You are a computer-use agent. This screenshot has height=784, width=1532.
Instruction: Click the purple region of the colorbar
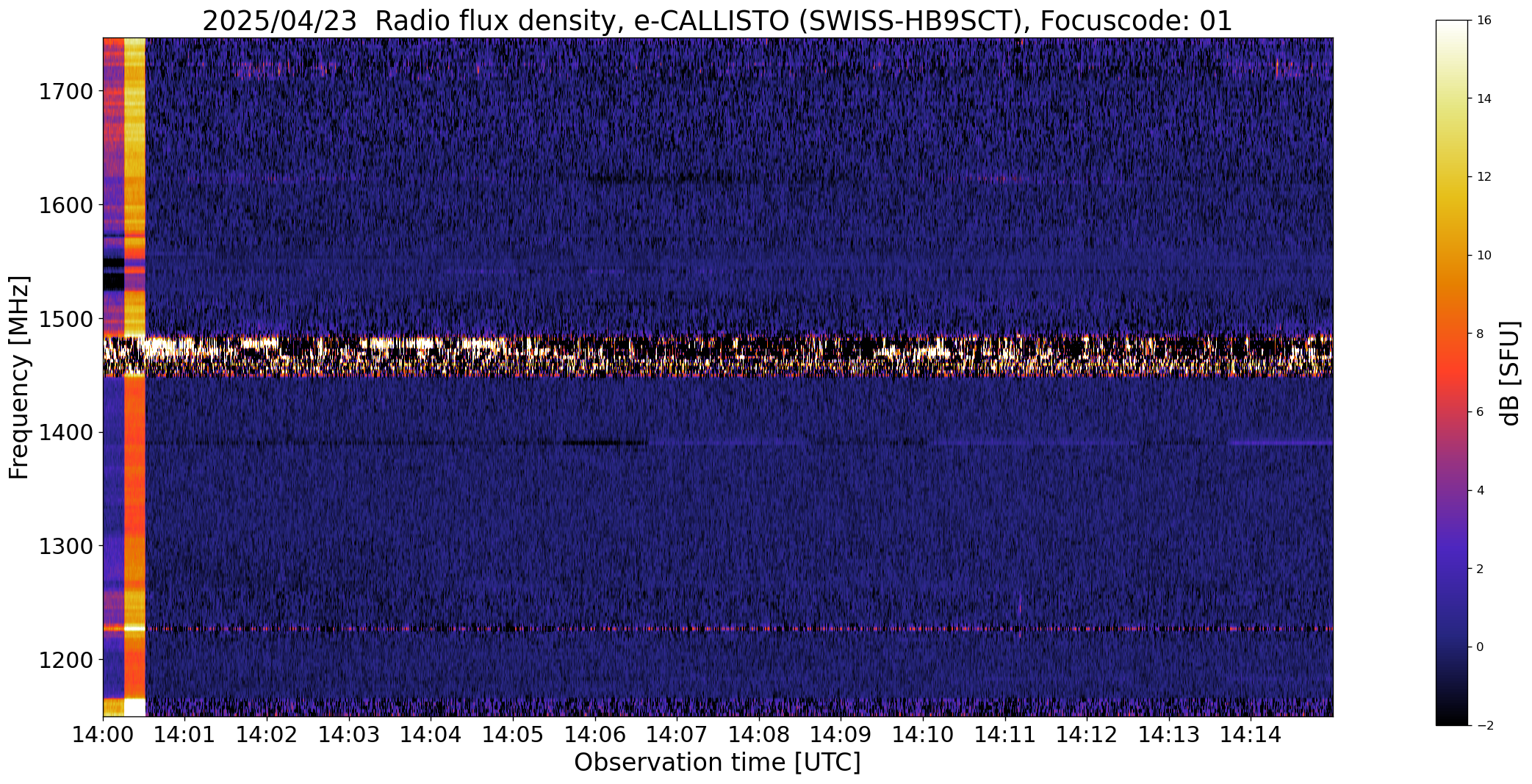tap(1452, 514)
